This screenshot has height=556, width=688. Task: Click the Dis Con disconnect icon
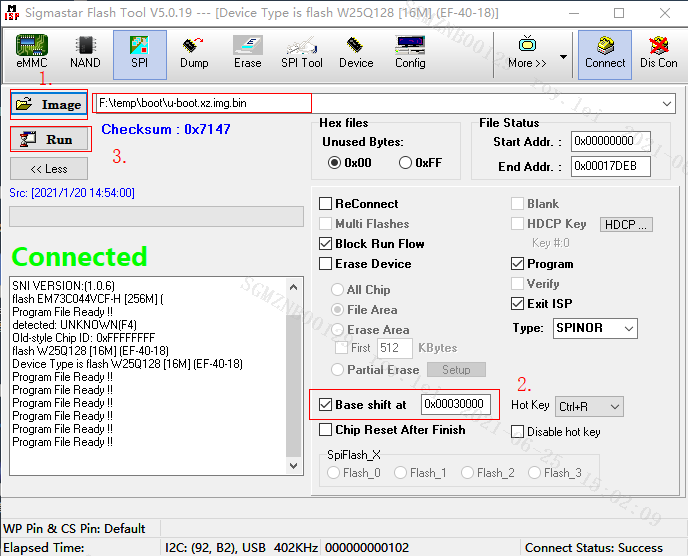click(x=658, y=53)
